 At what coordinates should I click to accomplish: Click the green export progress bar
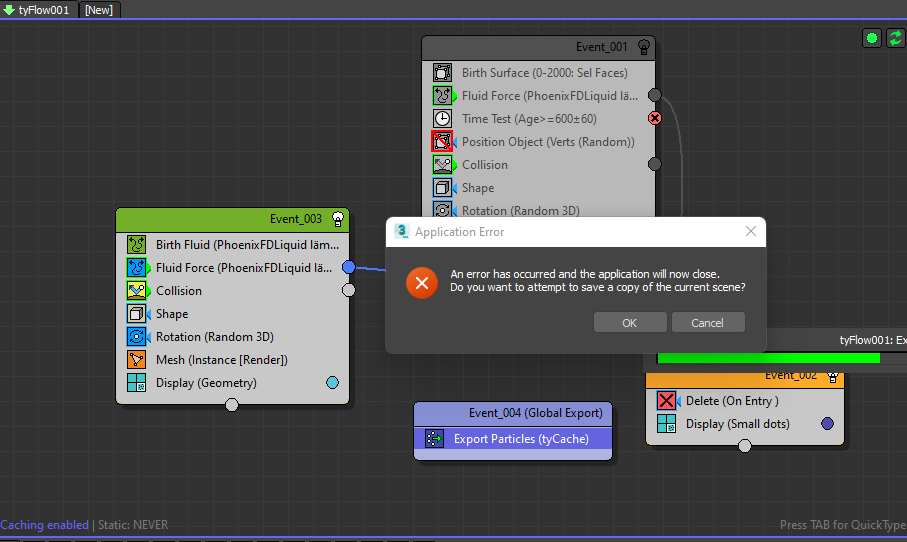(769, 359)
